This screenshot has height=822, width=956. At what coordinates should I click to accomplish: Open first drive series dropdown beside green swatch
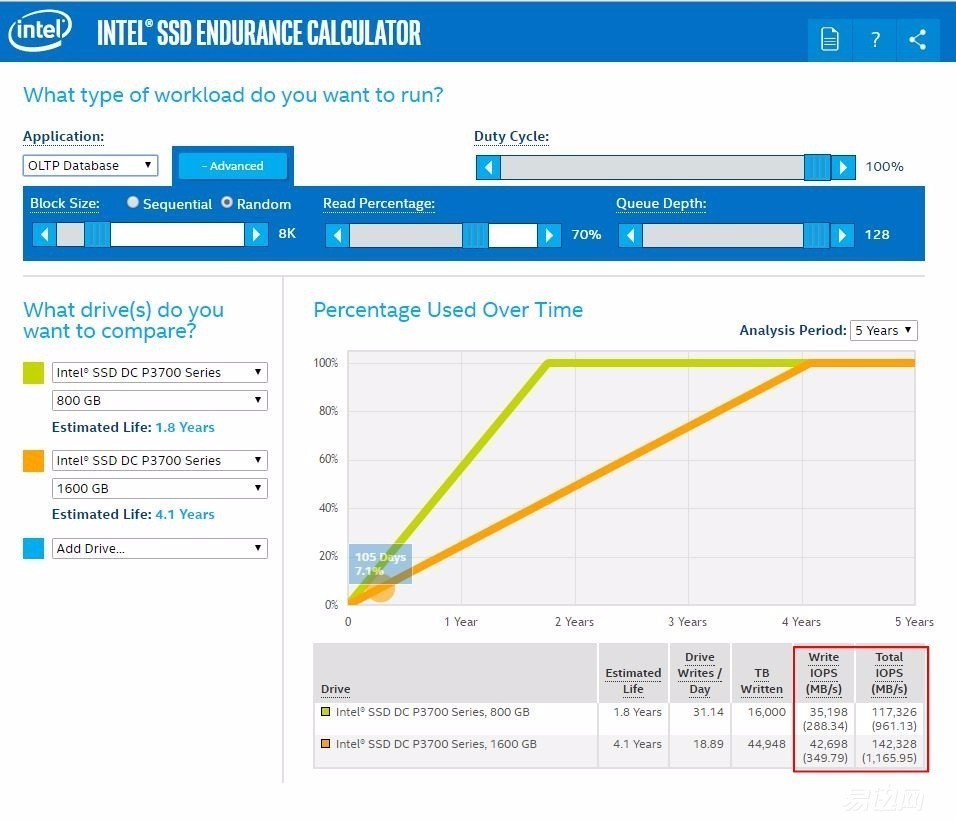coord(160,373)
